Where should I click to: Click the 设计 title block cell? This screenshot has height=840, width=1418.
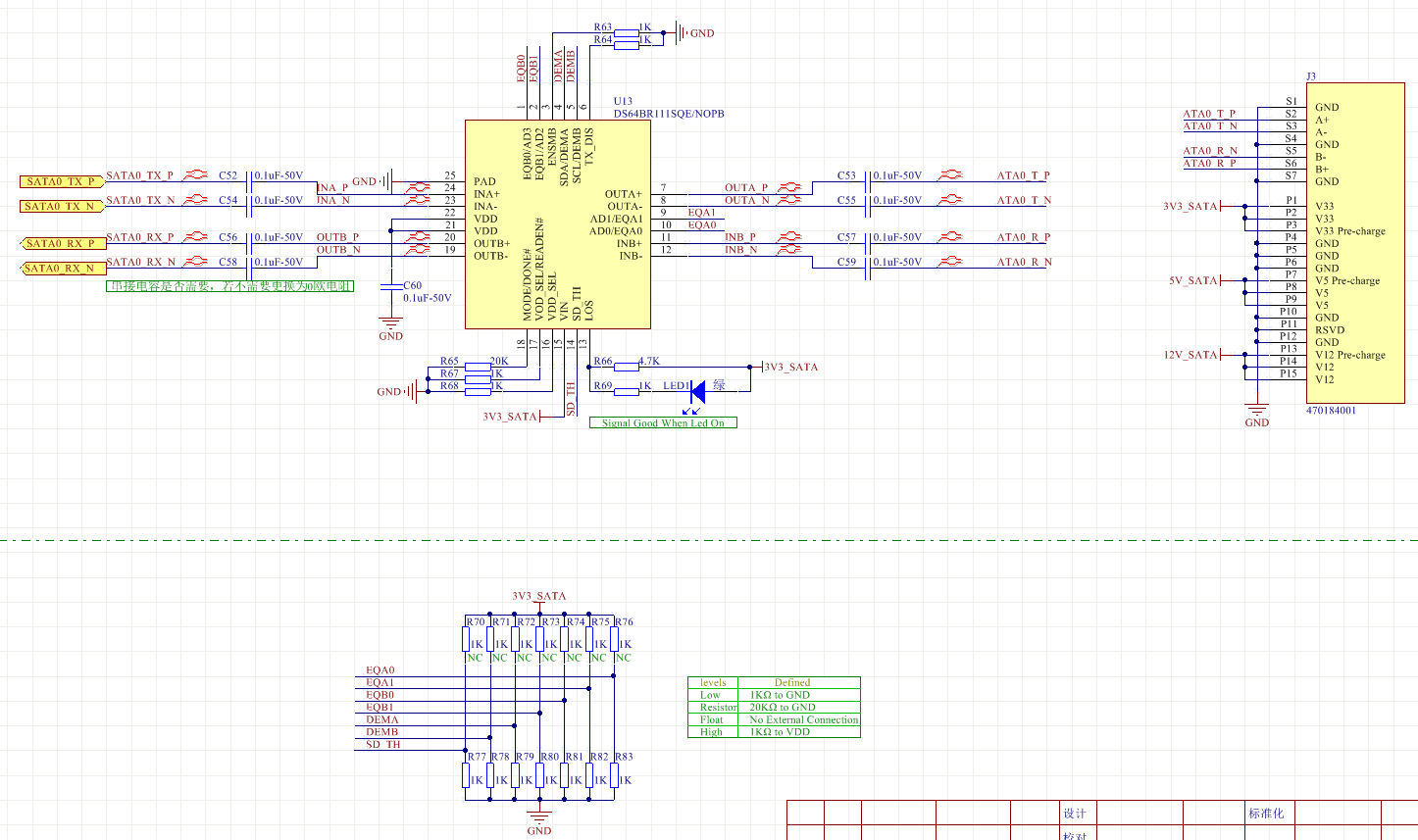[1075, 813]
